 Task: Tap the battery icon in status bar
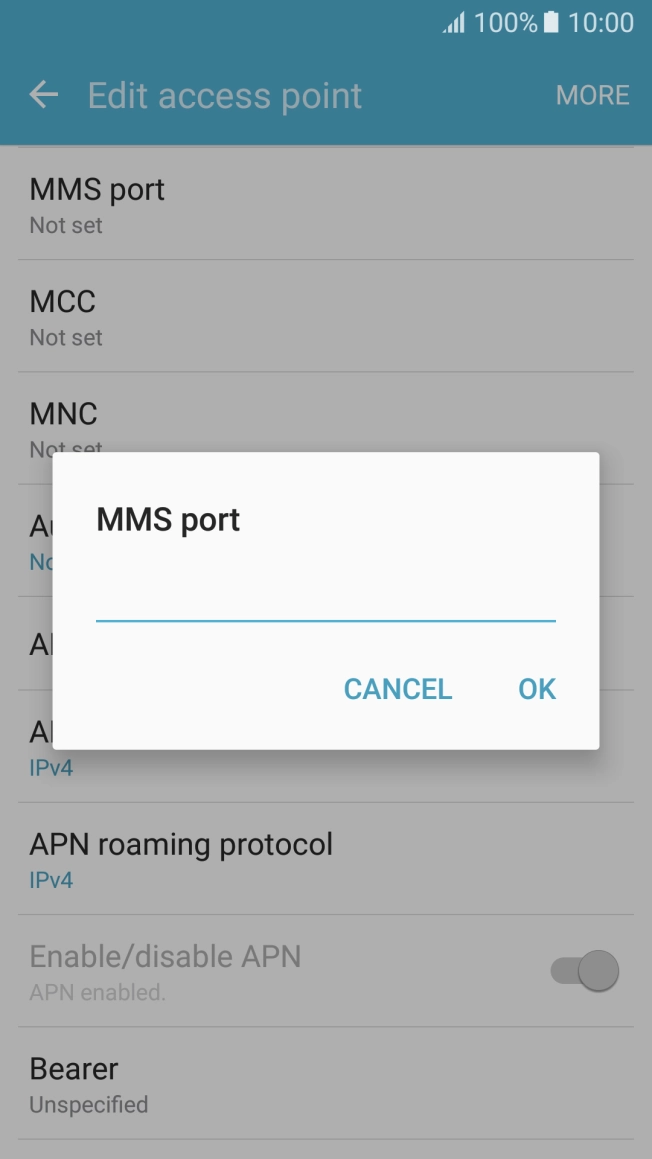click(551, 22)
